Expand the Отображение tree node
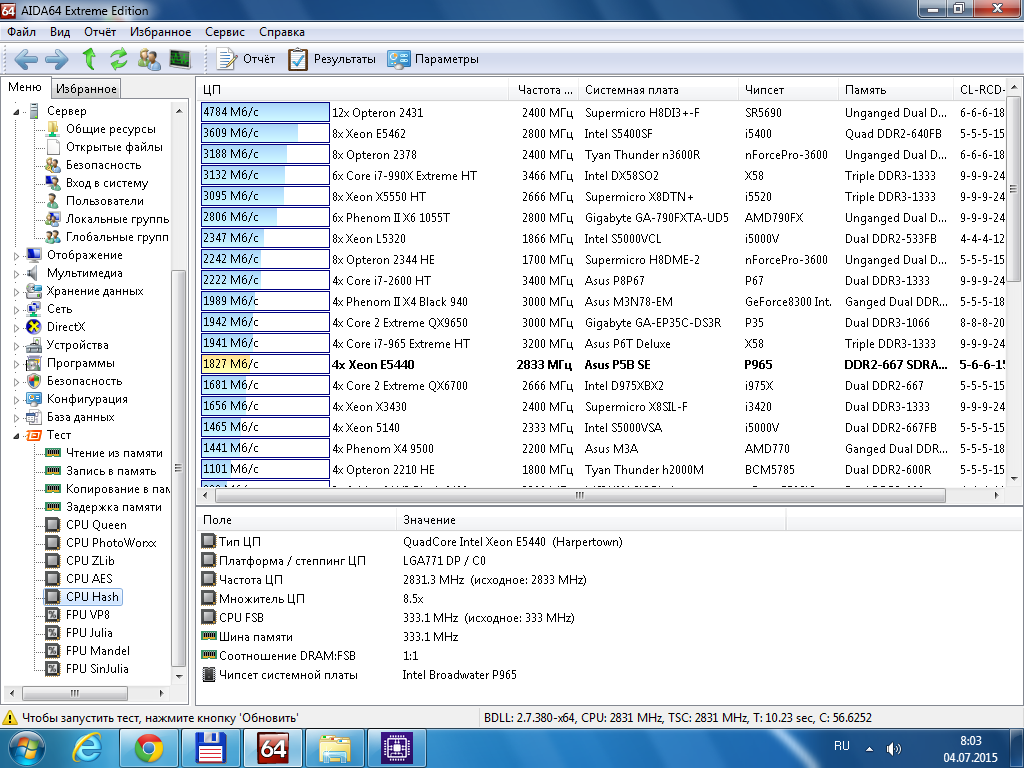This screenshot has width=1024, height=768. click(16, 256)
